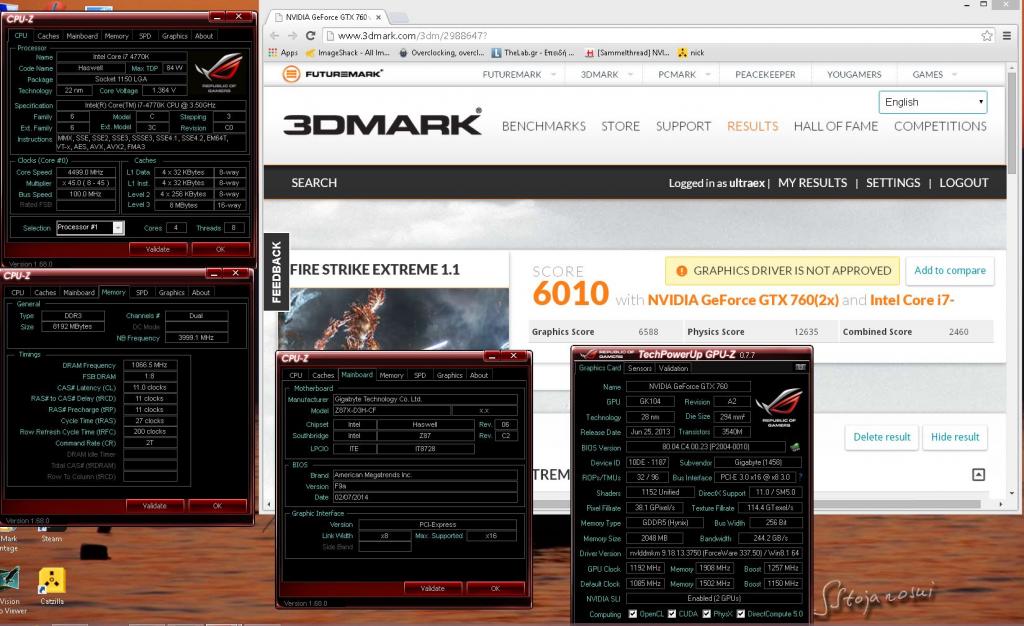Click the 6010 score value
The width and height of the screenshot is (1024, 626).
(x=571, y=293)
